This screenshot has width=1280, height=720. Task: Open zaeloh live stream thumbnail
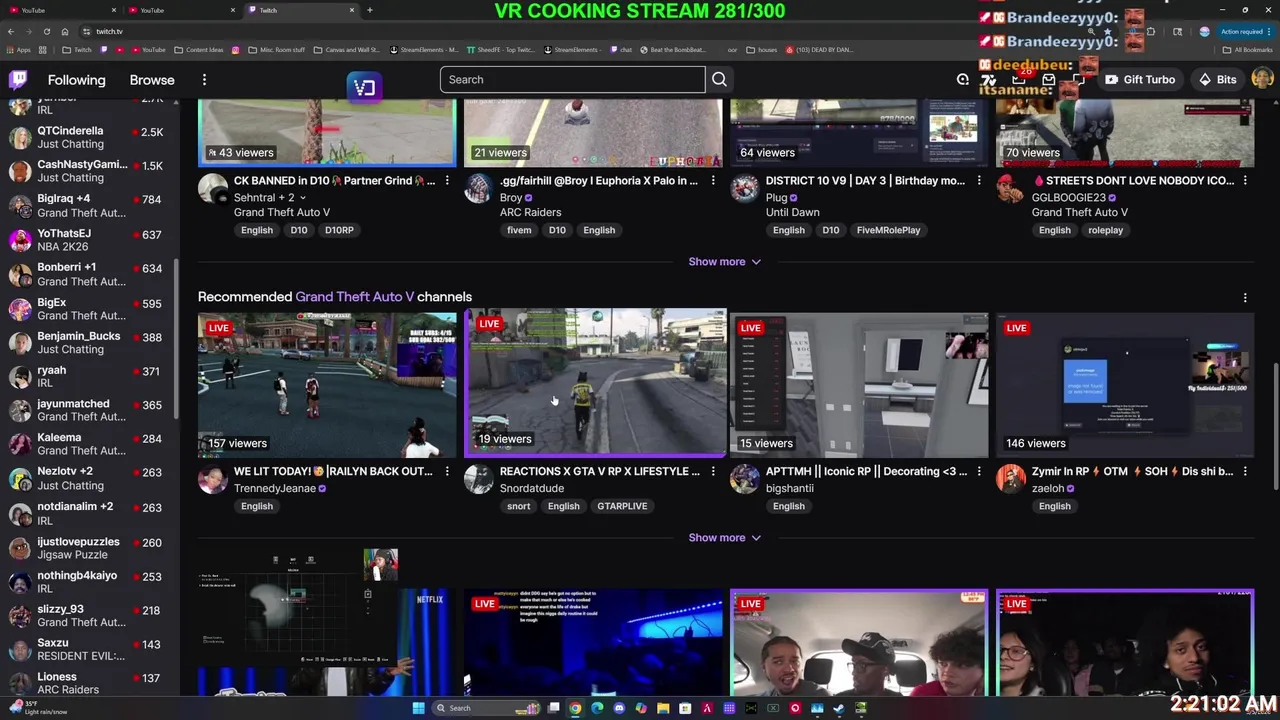1125,385
